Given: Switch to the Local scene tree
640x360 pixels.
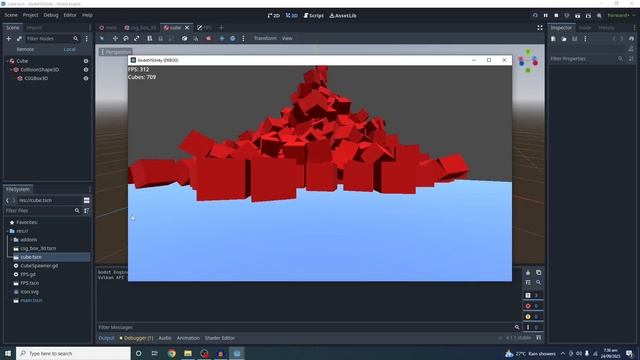Looking at the screenshot, I should pyautogui.click(x=70, y=49).
